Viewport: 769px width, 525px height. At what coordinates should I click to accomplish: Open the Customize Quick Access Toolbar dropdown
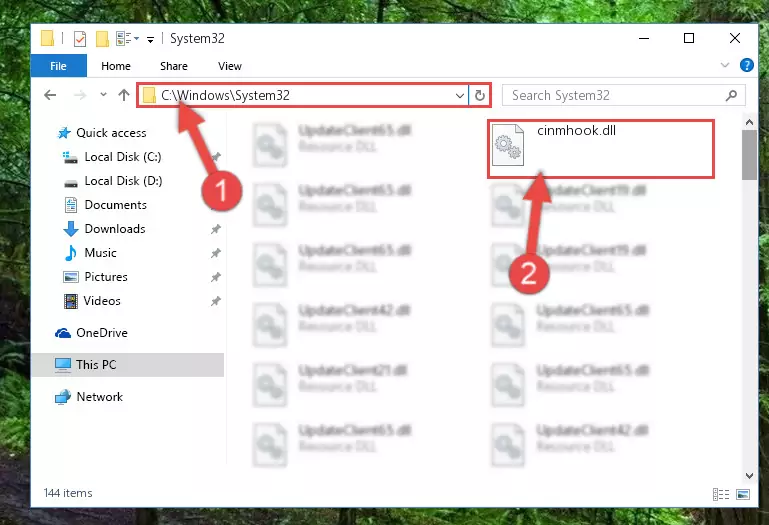tap(150, 39)
